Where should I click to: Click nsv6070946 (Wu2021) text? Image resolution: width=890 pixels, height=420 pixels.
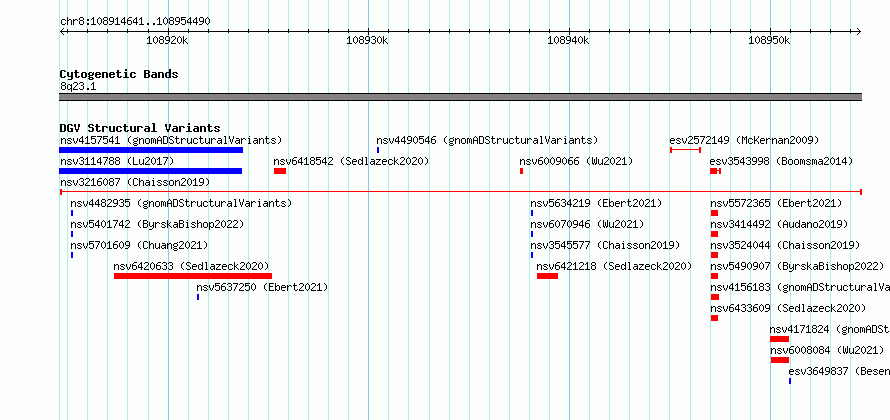[587, 224]
